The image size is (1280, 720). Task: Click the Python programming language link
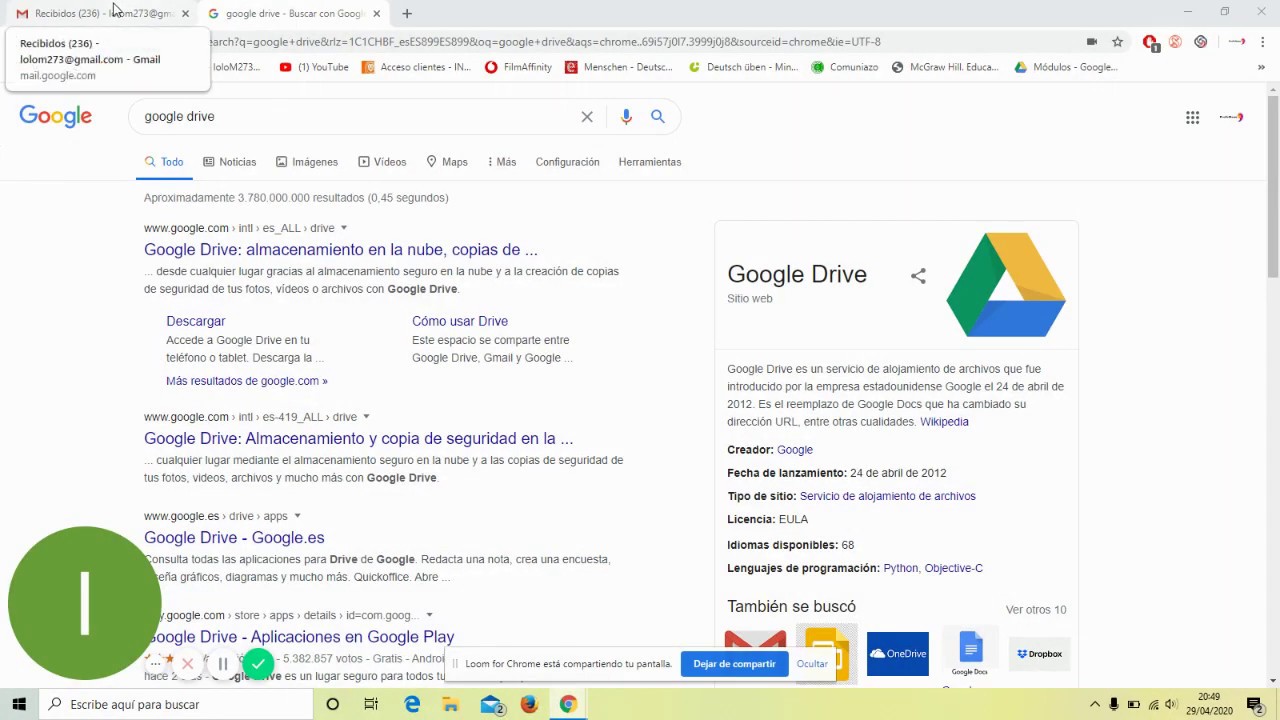click(x=900, y=568)
